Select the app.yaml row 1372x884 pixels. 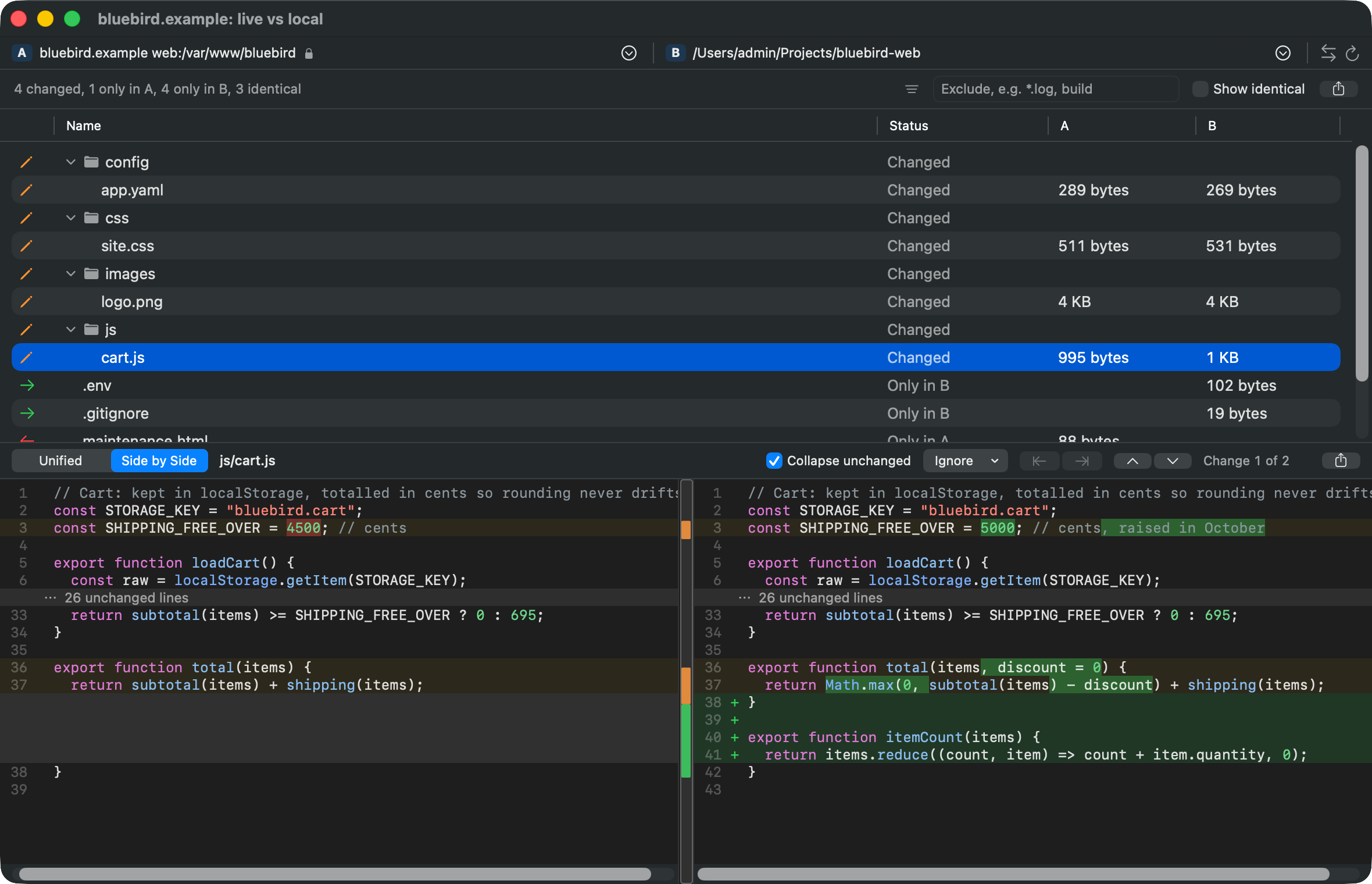[x=676, y=190]
